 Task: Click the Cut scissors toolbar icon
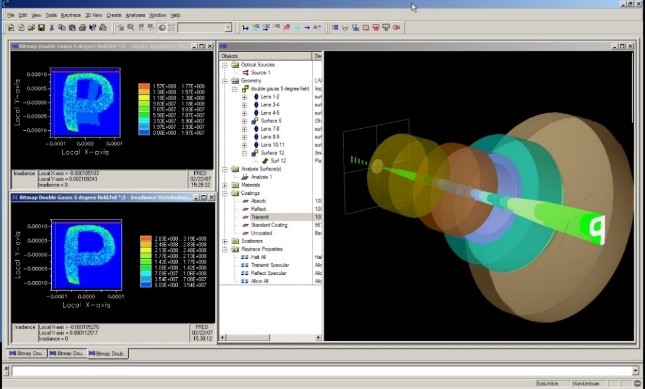[x=52, y=28]
